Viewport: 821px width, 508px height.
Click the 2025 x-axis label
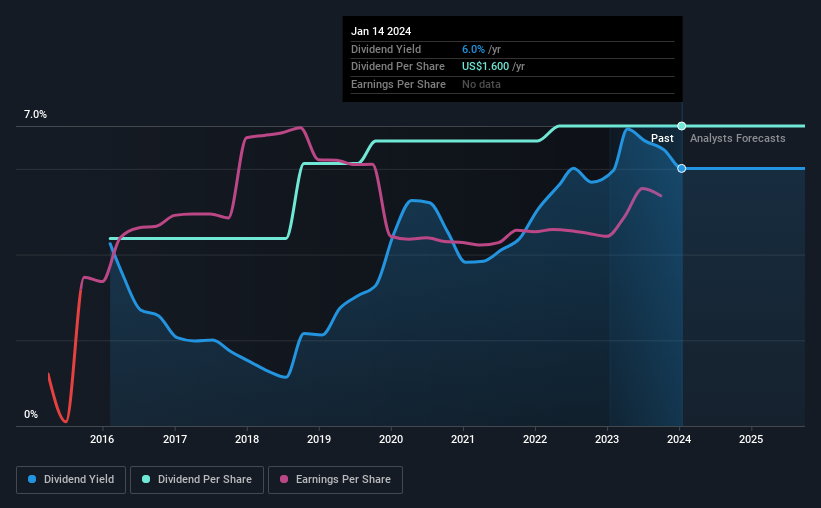coord(751,439)
